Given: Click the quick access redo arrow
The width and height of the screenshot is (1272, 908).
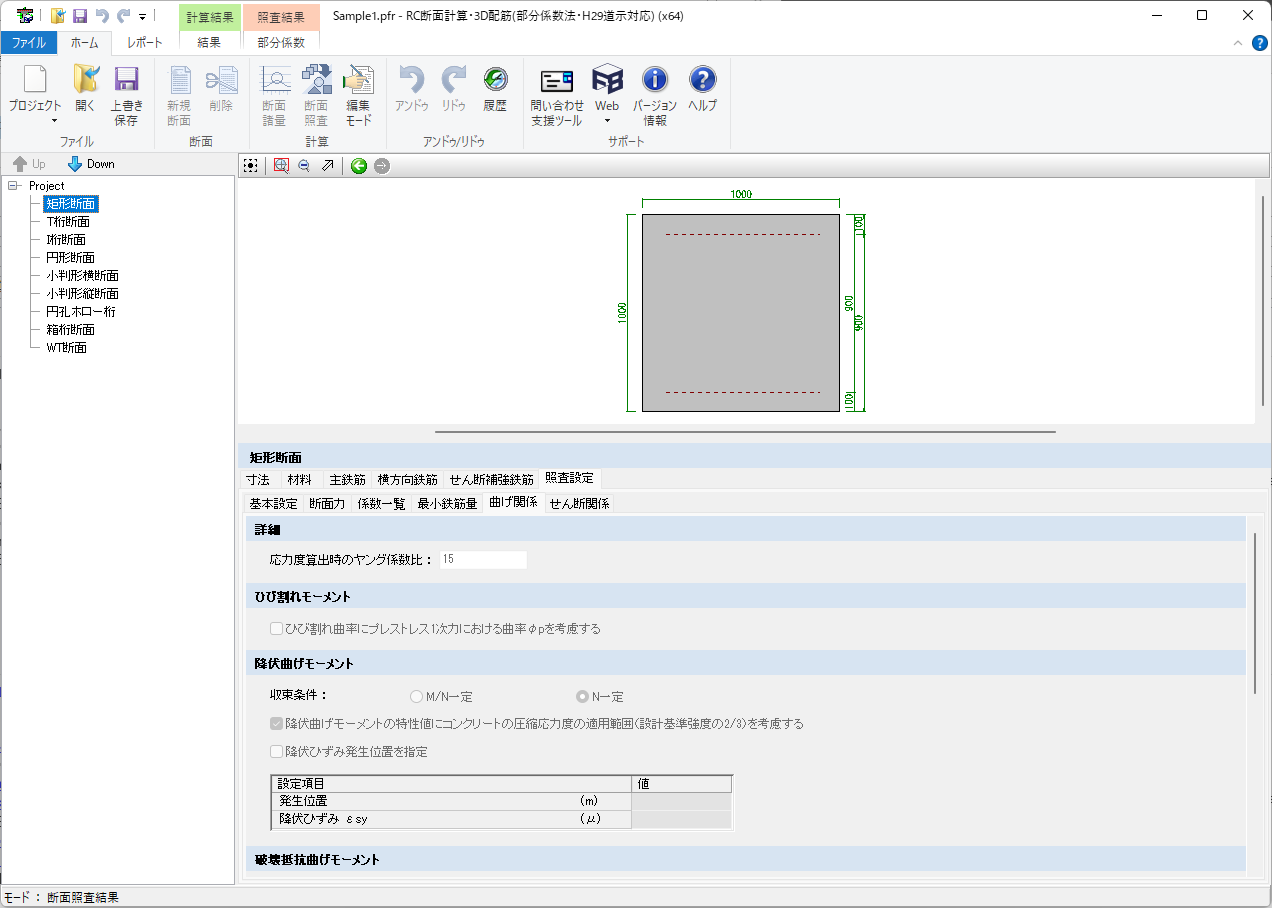Looking at the screenshot, I should point(123,16).
